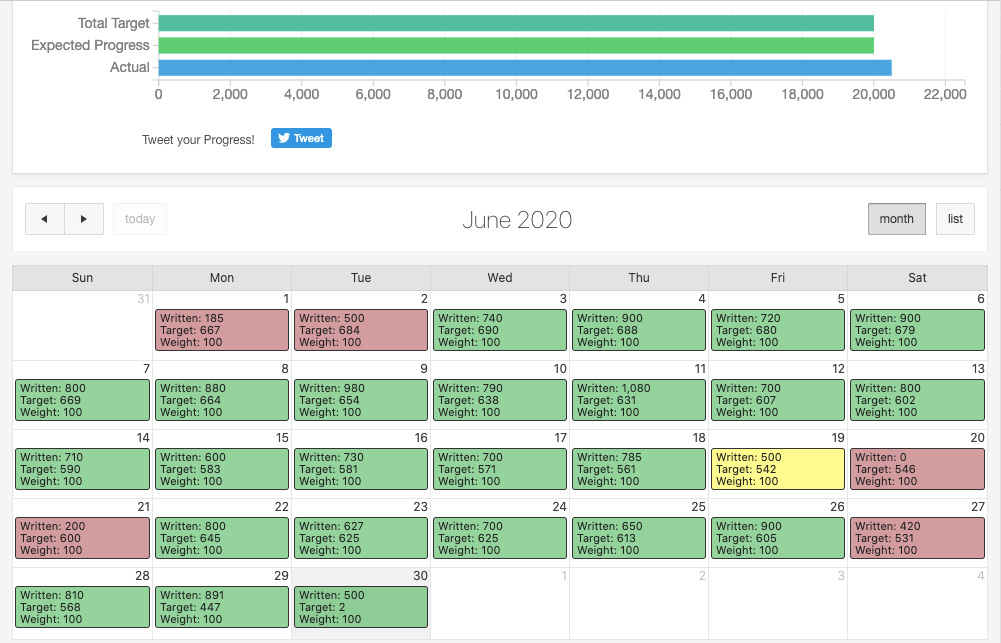Select June 11 entry with 1,080 written
1001x643 pixels.
(639, 400)
